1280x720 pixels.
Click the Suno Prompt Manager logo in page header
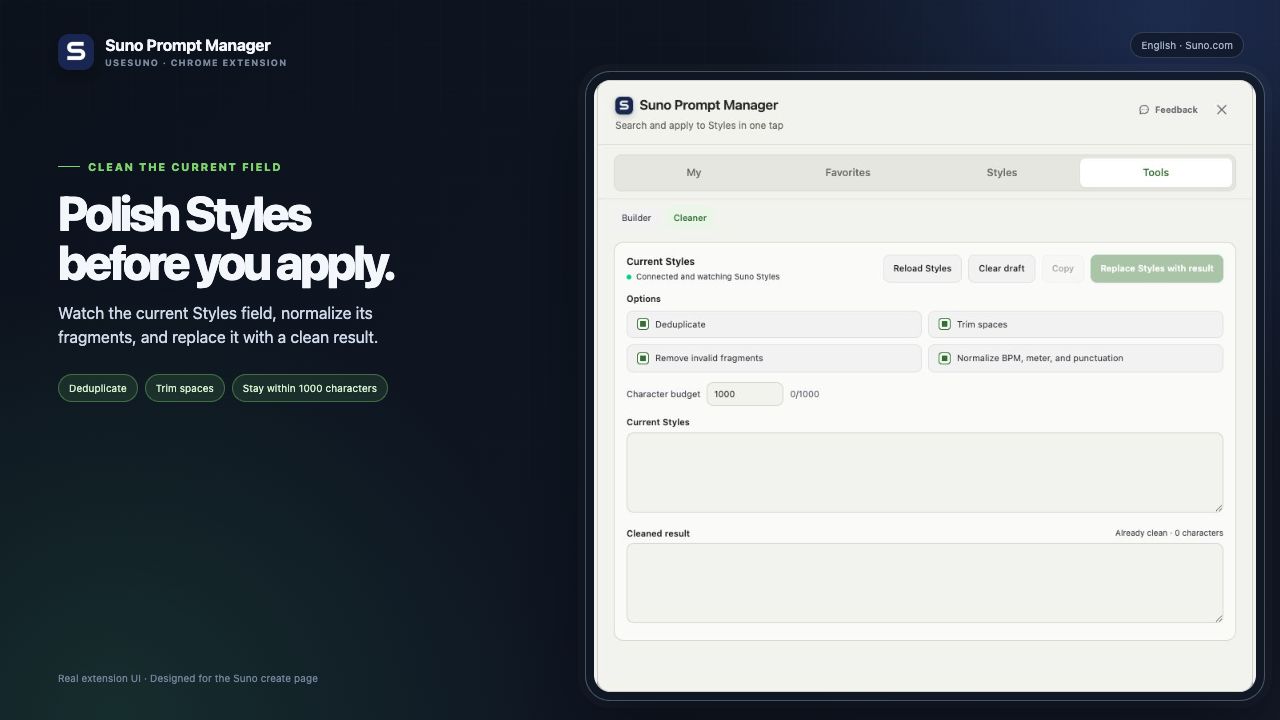pos(76,52)
